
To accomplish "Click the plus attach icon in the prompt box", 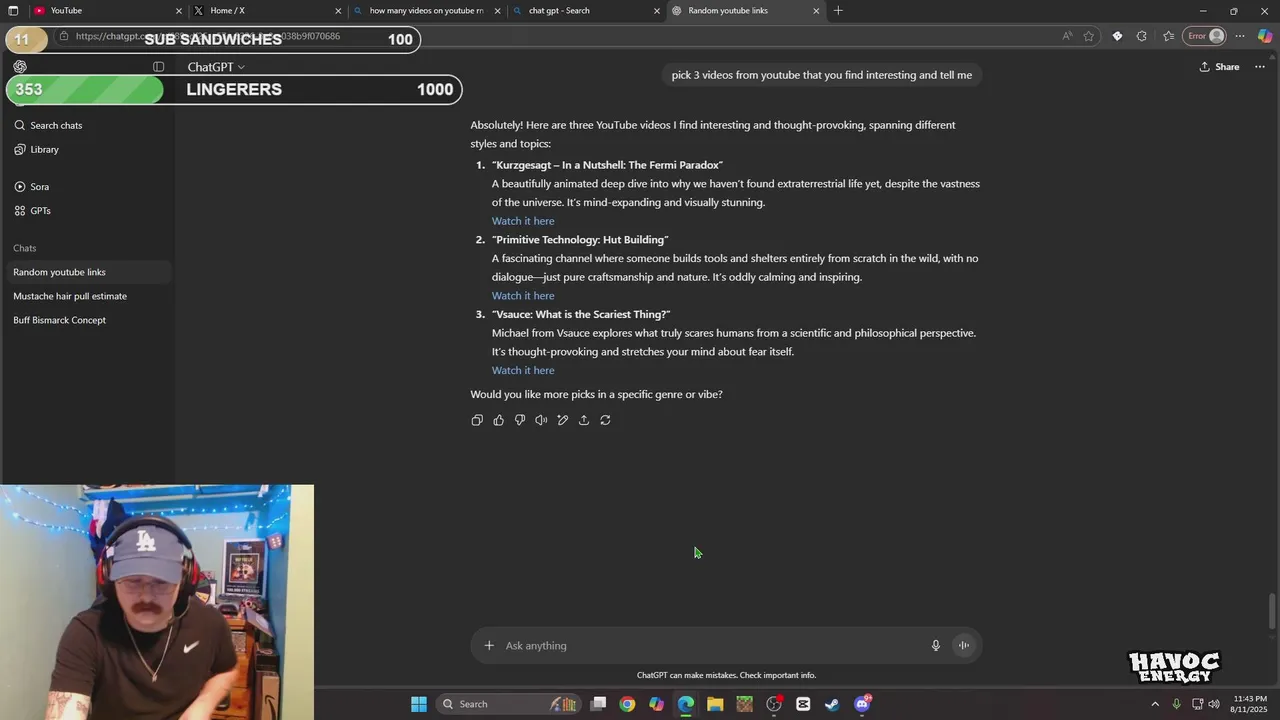I will 489,645.
